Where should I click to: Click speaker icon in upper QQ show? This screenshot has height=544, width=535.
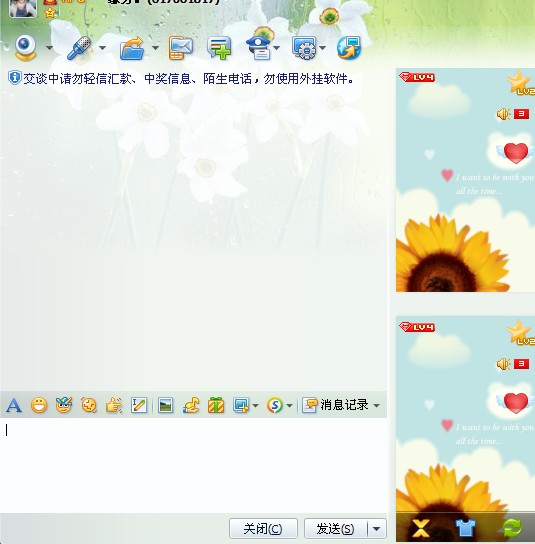coord(503,114)
